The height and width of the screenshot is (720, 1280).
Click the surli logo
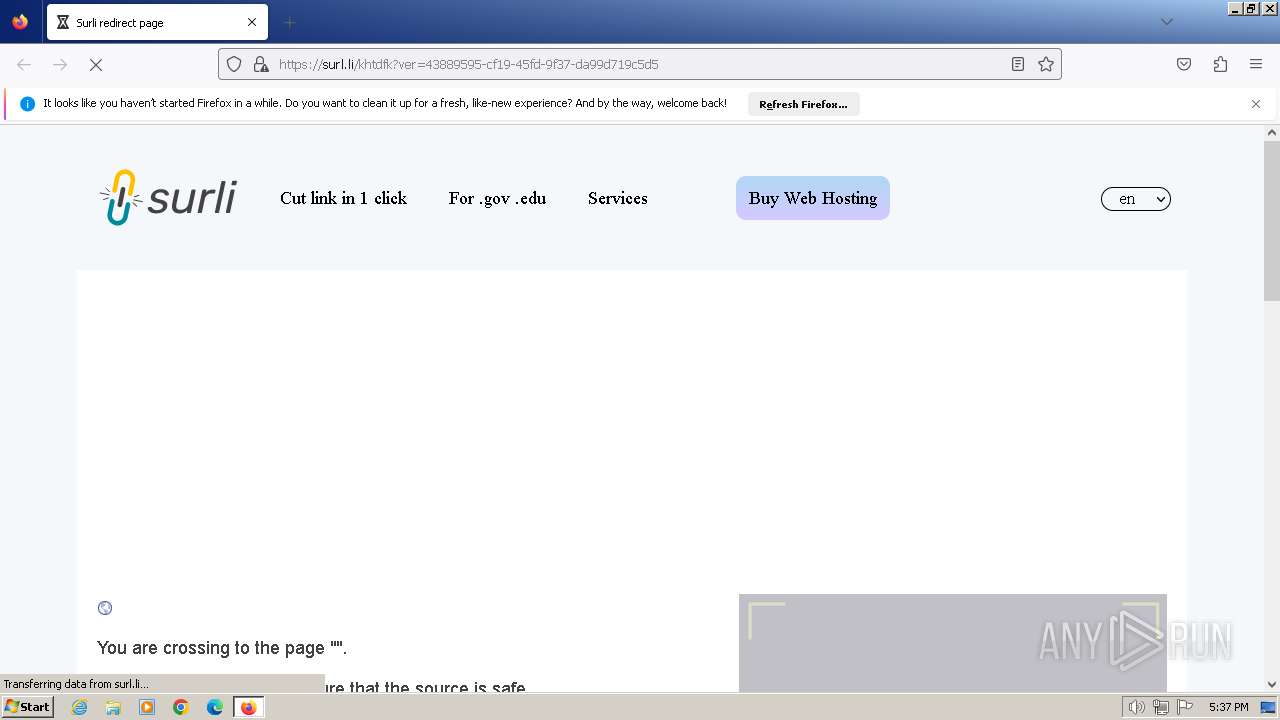coord(168,197)
